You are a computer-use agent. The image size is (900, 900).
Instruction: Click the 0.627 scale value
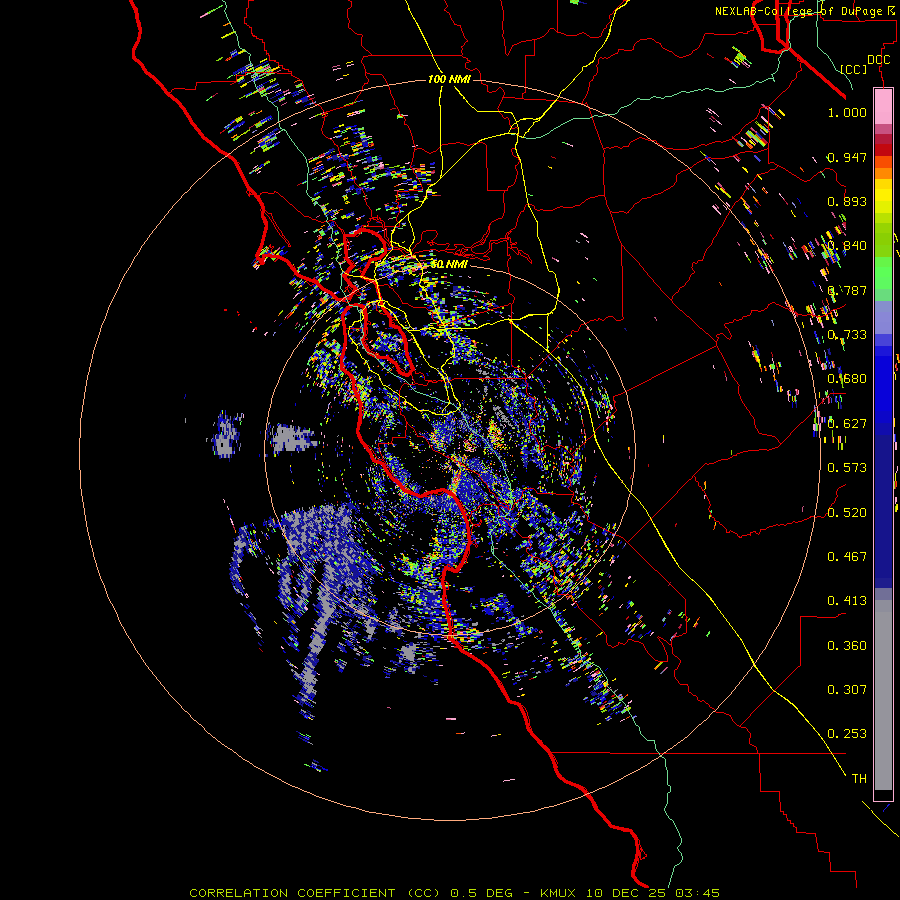click(847, 424)
